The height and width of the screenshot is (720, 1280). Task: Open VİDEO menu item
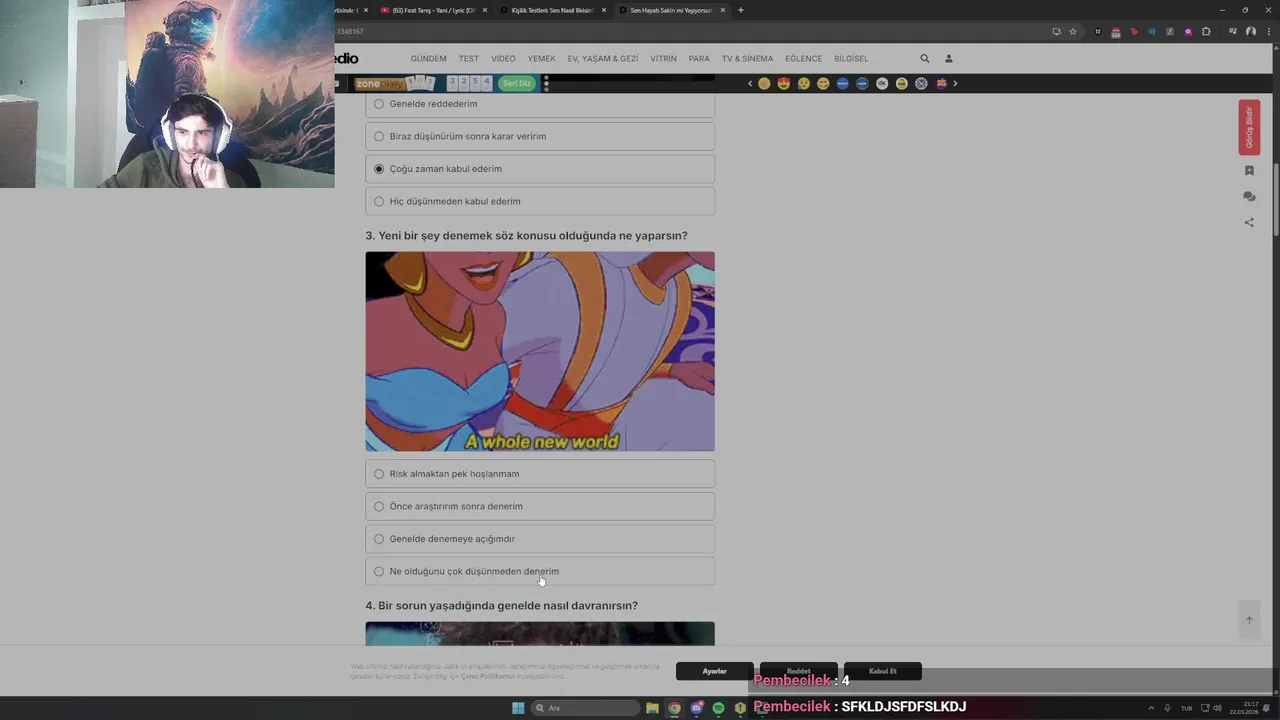[503, 59]
